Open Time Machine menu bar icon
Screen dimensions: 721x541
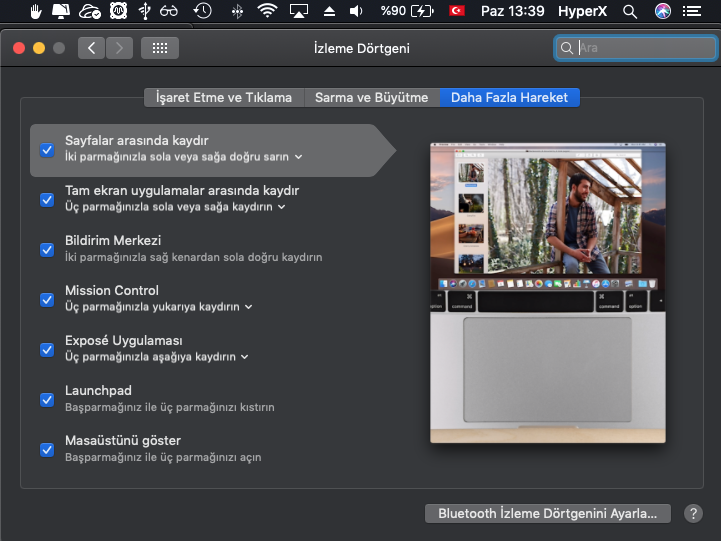click(x=202, y=12)
